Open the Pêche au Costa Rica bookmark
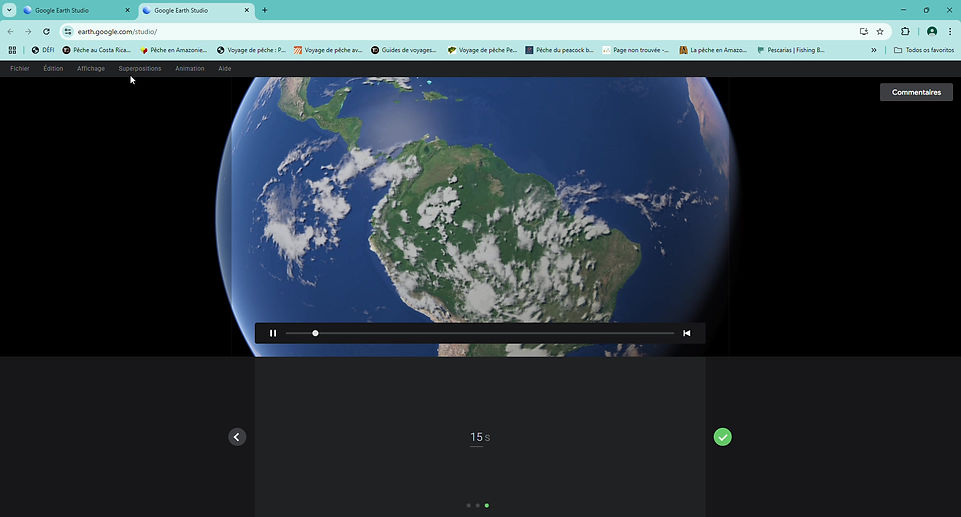This screenshot has width=961, height=517. pos(97,50)
